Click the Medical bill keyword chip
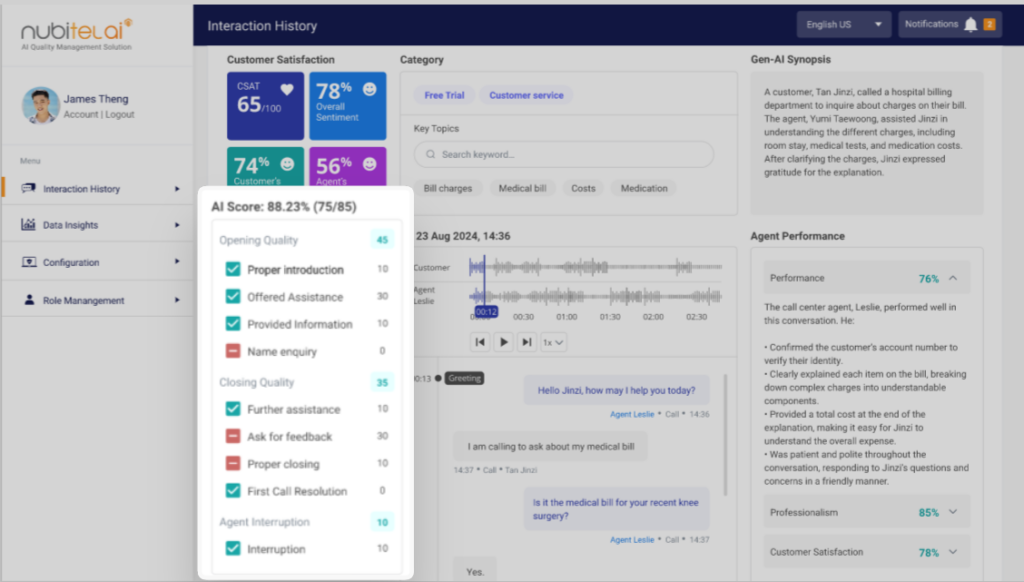Image resolution: width=1024 pixels, height=582 pixels. point(524,187)
